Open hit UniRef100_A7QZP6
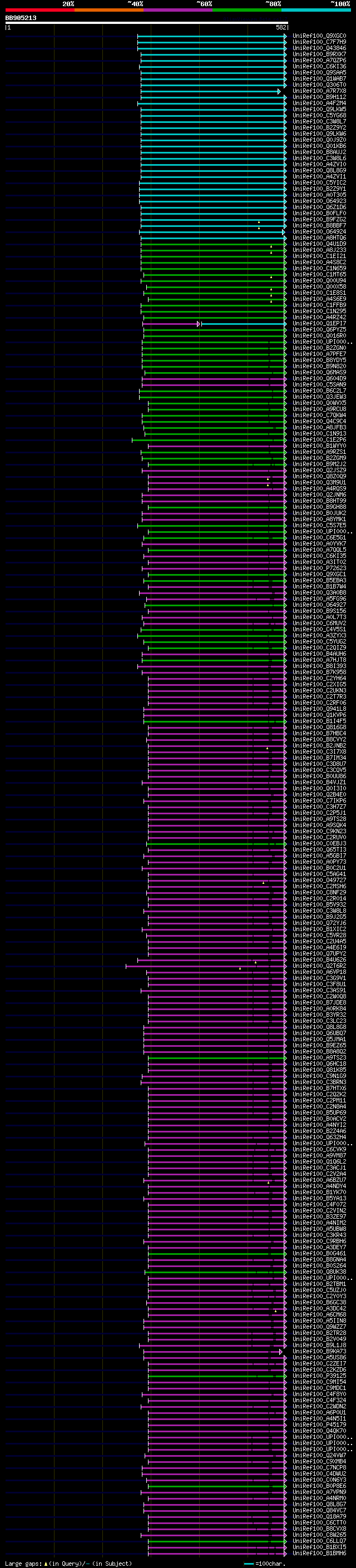The width and height of the screenshot is (356, 1568). 319,60
